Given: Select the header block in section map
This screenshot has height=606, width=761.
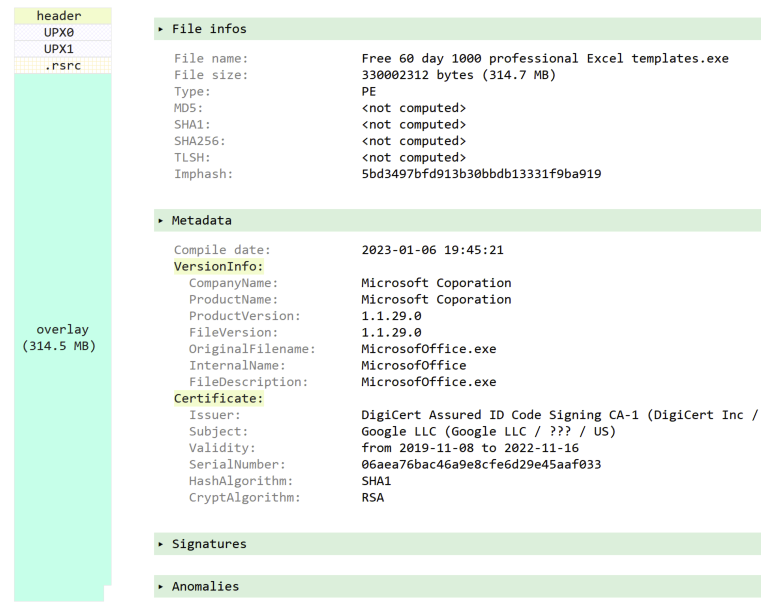Looking at the screenshot, I should [x=63, y=16].
